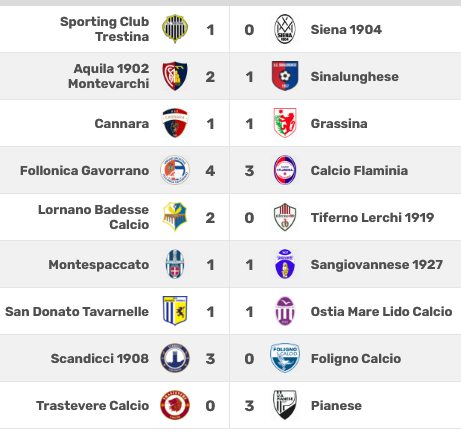Click the Sporting Club Trestina crest
The image size is (461, 438).
pyautogui.click(x=175, y=29)
